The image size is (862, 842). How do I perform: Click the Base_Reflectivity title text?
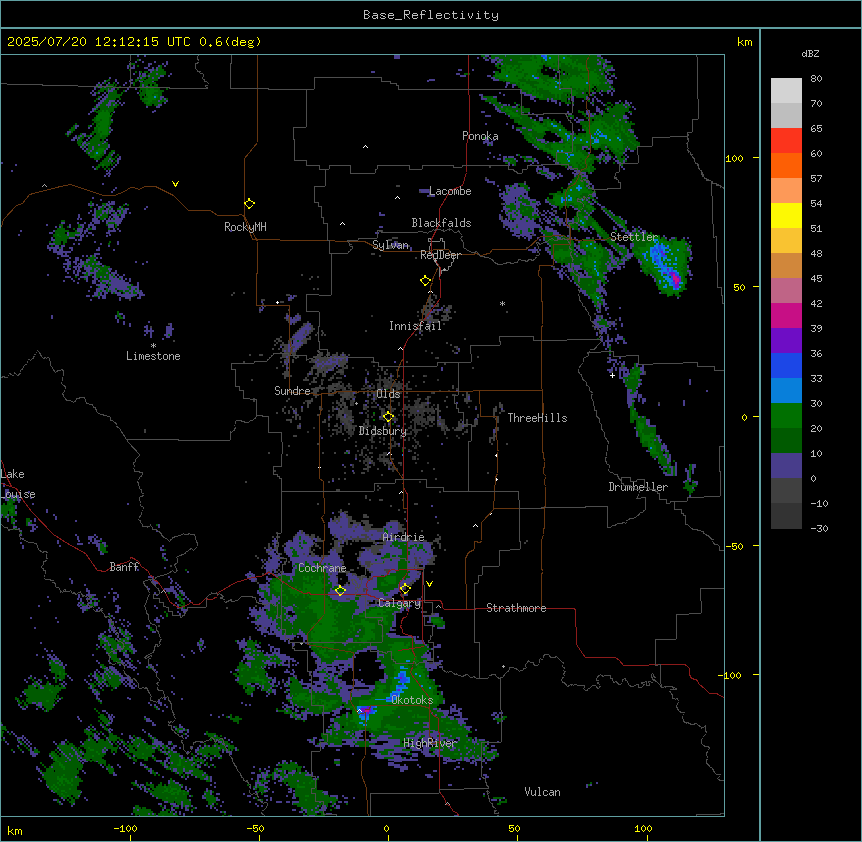tap(431, 15)
